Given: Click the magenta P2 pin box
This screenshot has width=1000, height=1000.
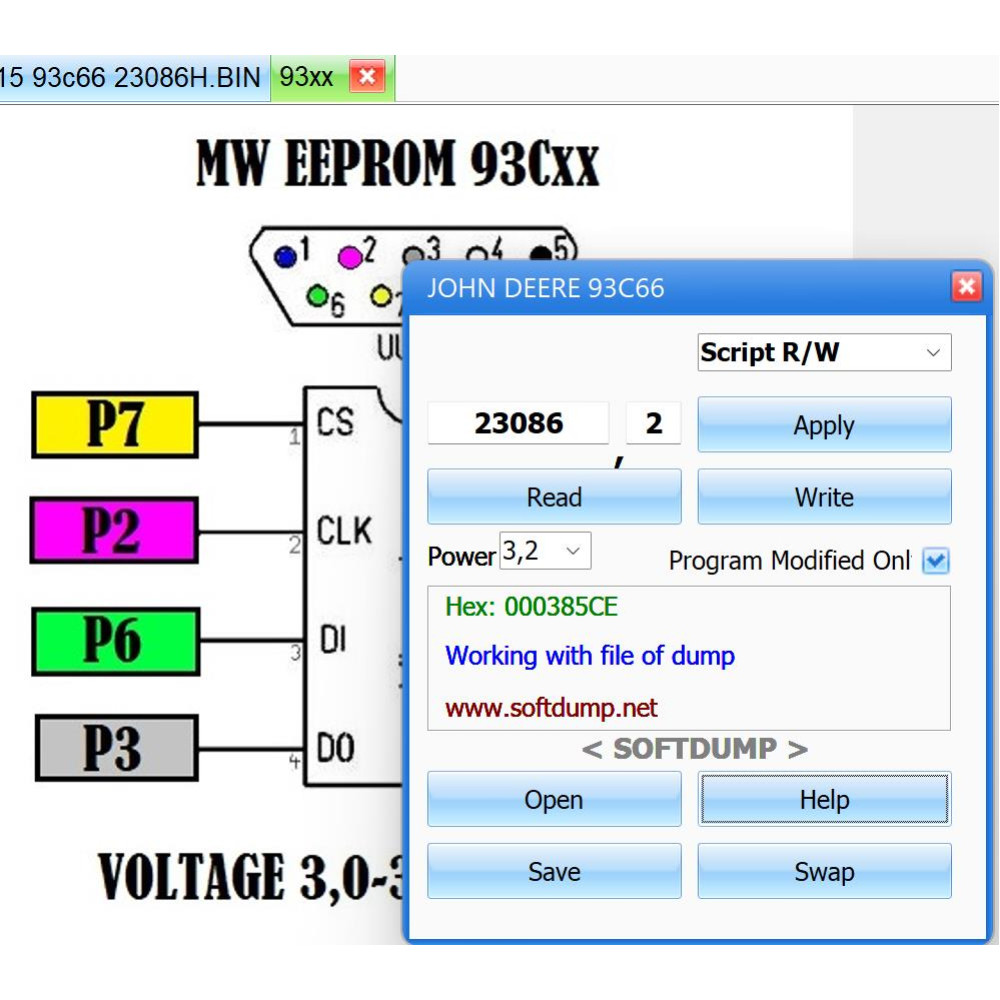Looking at the screenshot, I should coord(114,531).
